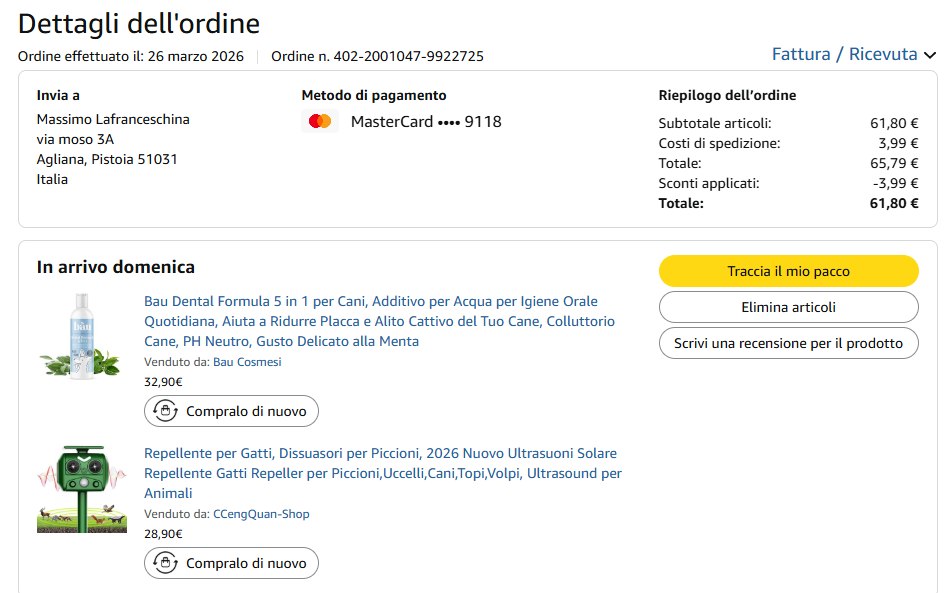Click the MasterCard logo icon
949x593 pixels.
click(320, 122)
